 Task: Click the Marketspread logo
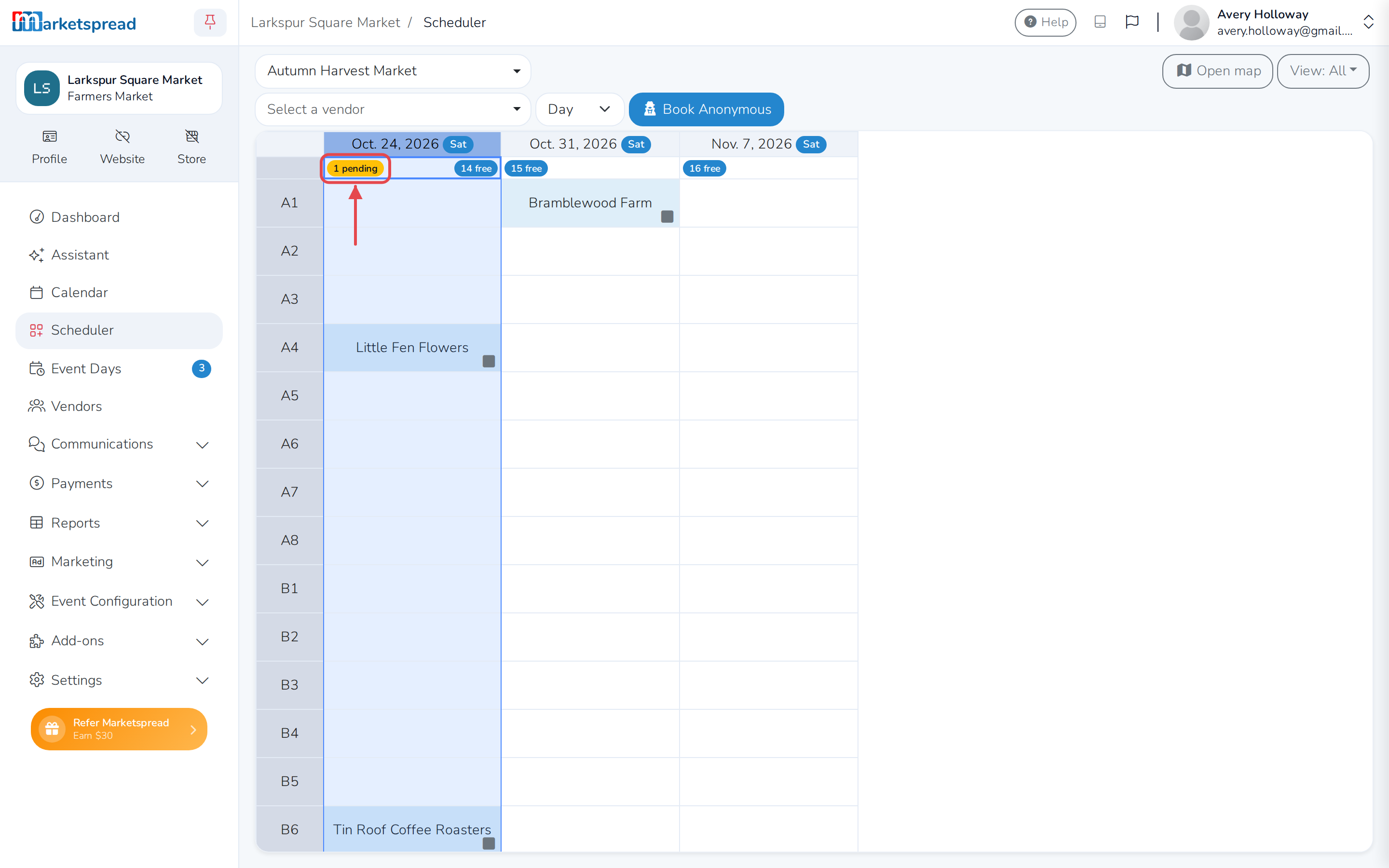pyautogui.click(x=74, y=22)
